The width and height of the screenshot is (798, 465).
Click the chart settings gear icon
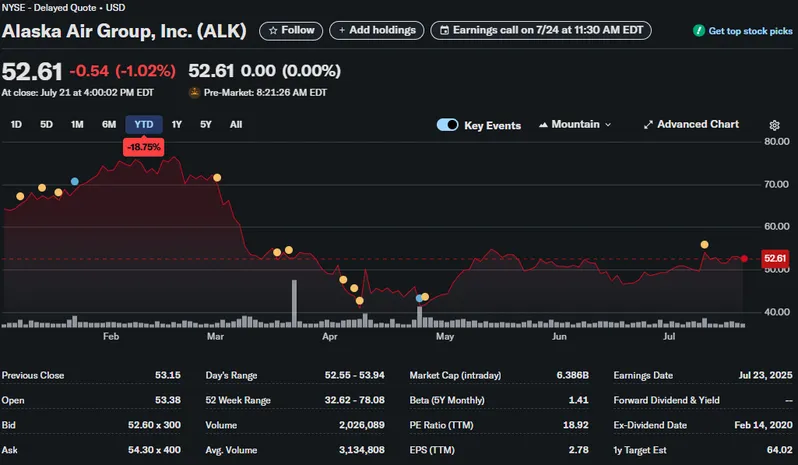tap(774, 125)
